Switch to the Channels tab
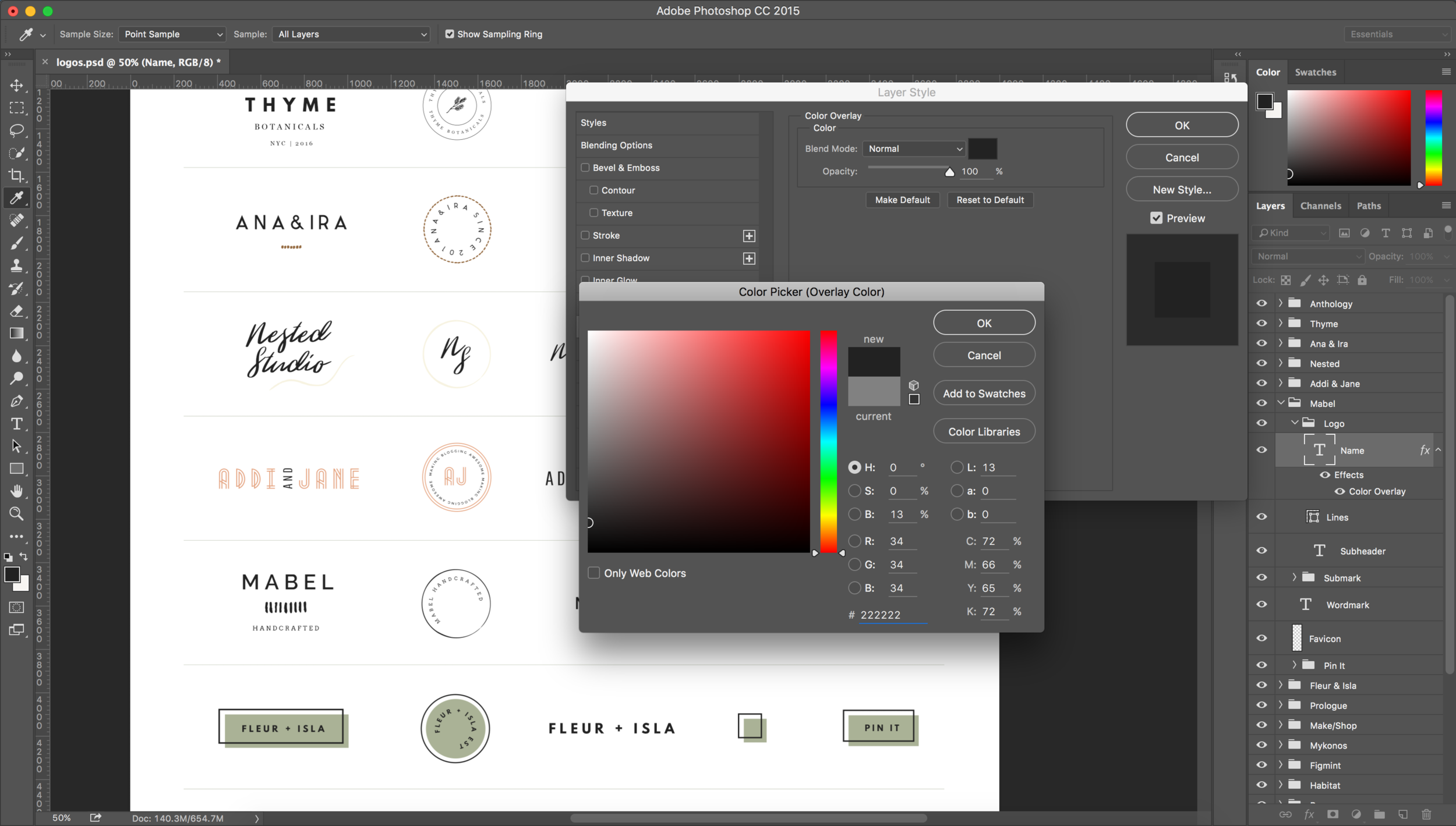1456x826 pixels. 1320,205
